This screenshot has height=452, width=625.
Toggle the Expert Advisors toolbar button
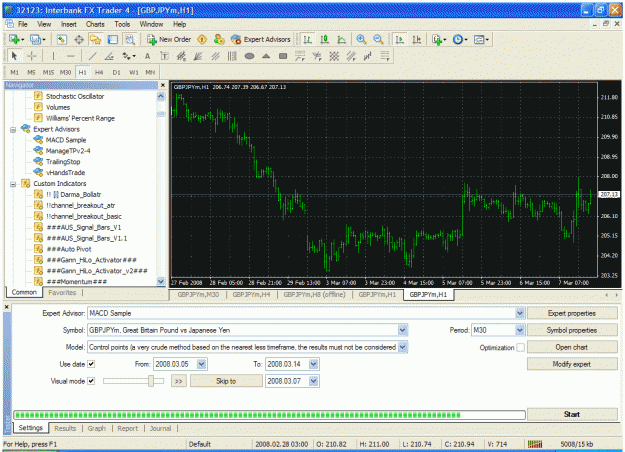pyautogui.click(x=261, y=39)
